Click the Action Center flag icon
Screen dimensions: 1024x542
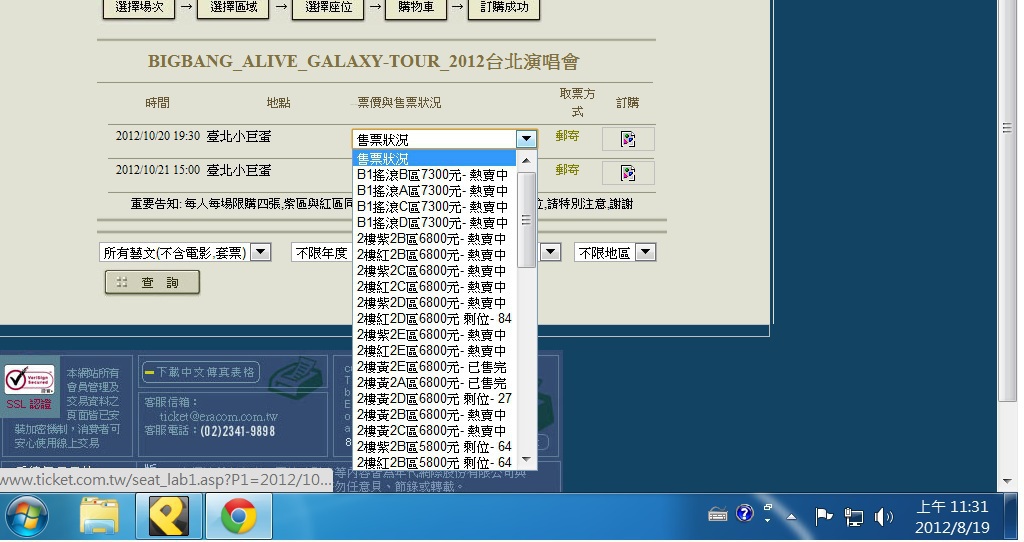824,516
